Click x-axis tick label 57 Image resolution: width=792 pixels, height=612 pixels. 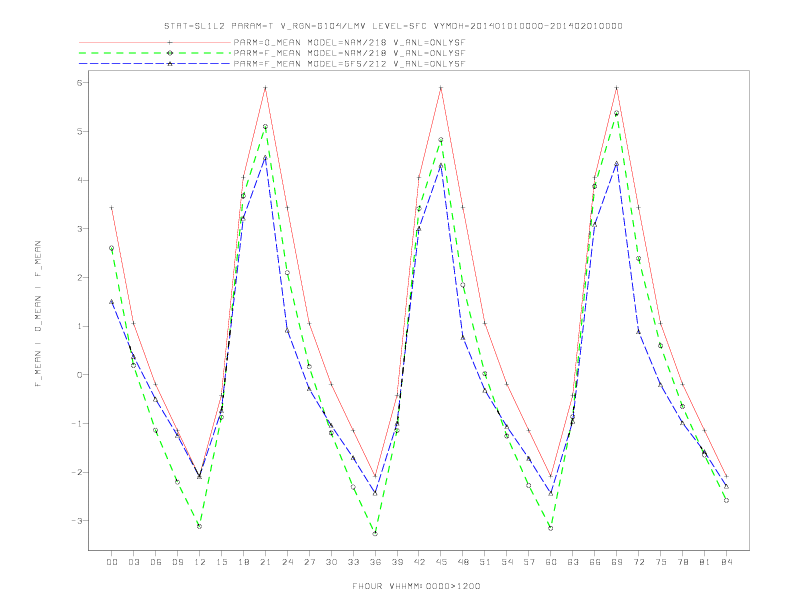529,562
